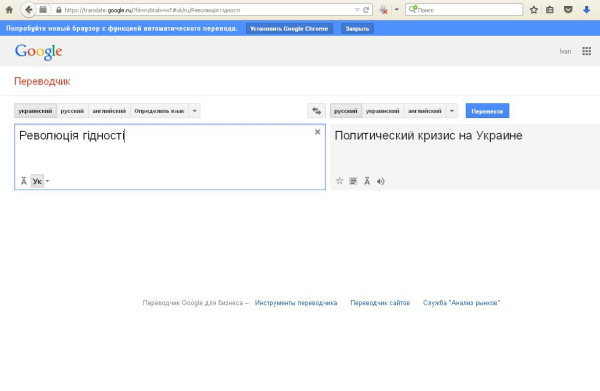Save translation to phrasebook star

(x=339, y=181)
